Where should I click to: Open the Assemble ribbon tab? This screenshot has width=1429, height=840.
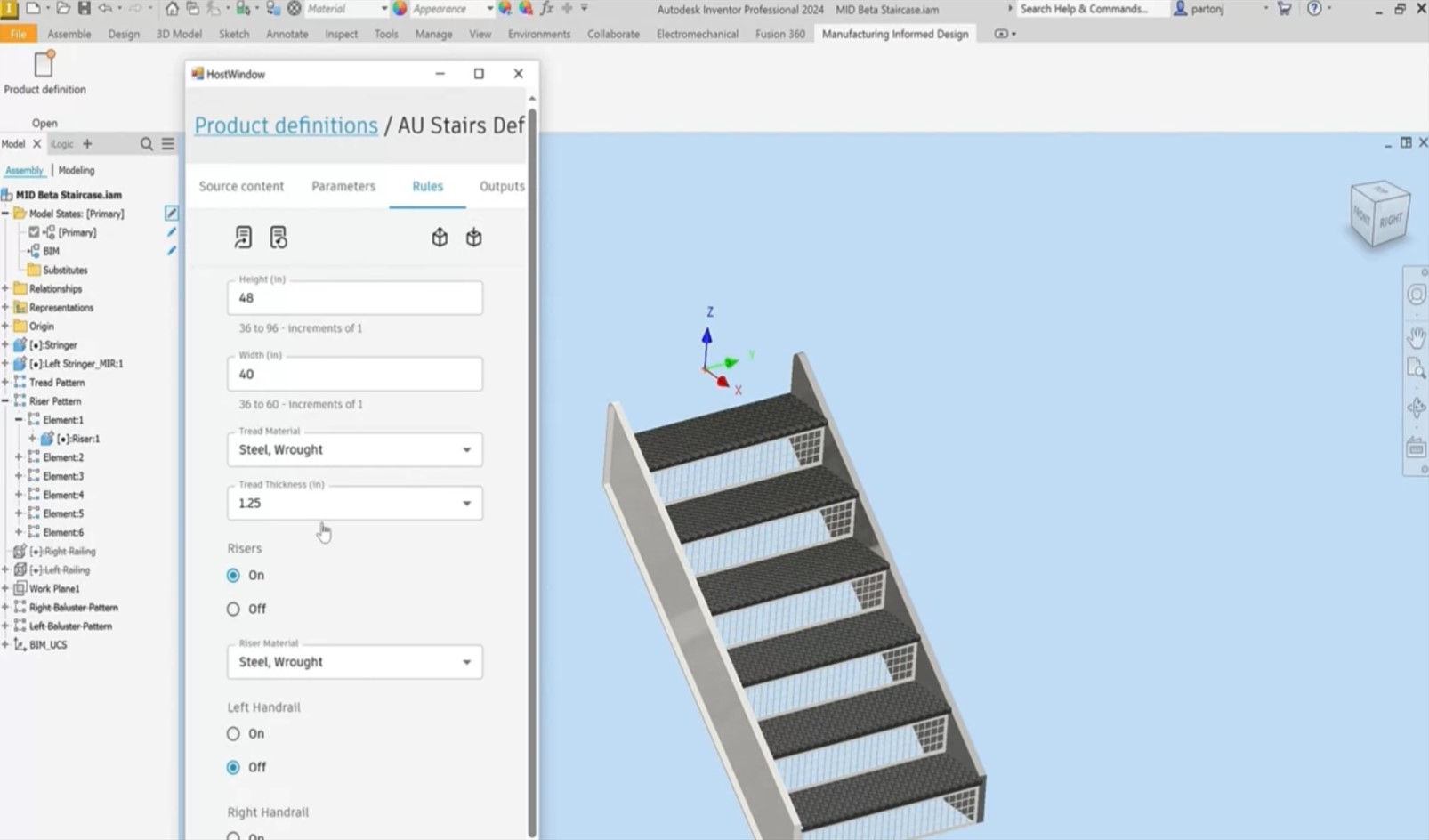pyautogui.click(x=69, y=34)
